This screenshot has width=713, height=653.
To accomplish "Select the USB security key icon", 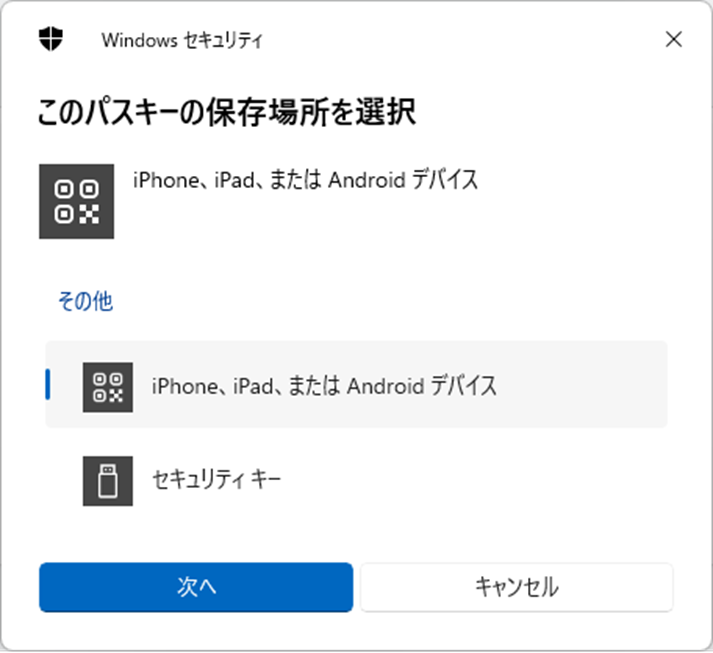I will (x=108, y=481).
